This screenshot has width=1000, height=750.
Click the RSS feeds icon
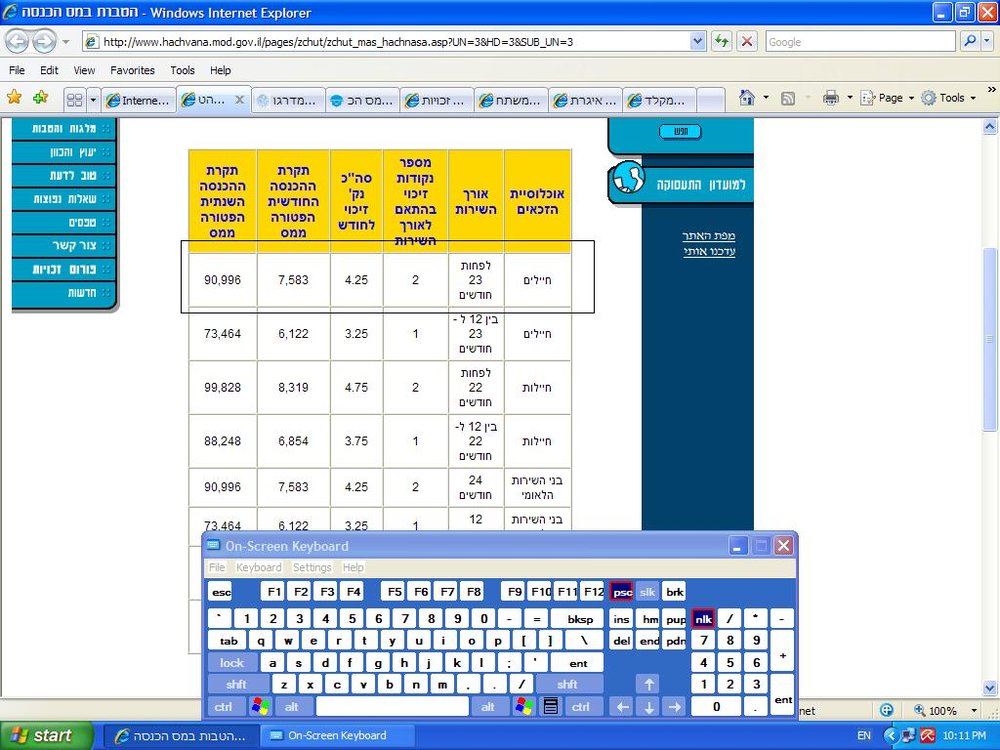[x=788, y=98]
